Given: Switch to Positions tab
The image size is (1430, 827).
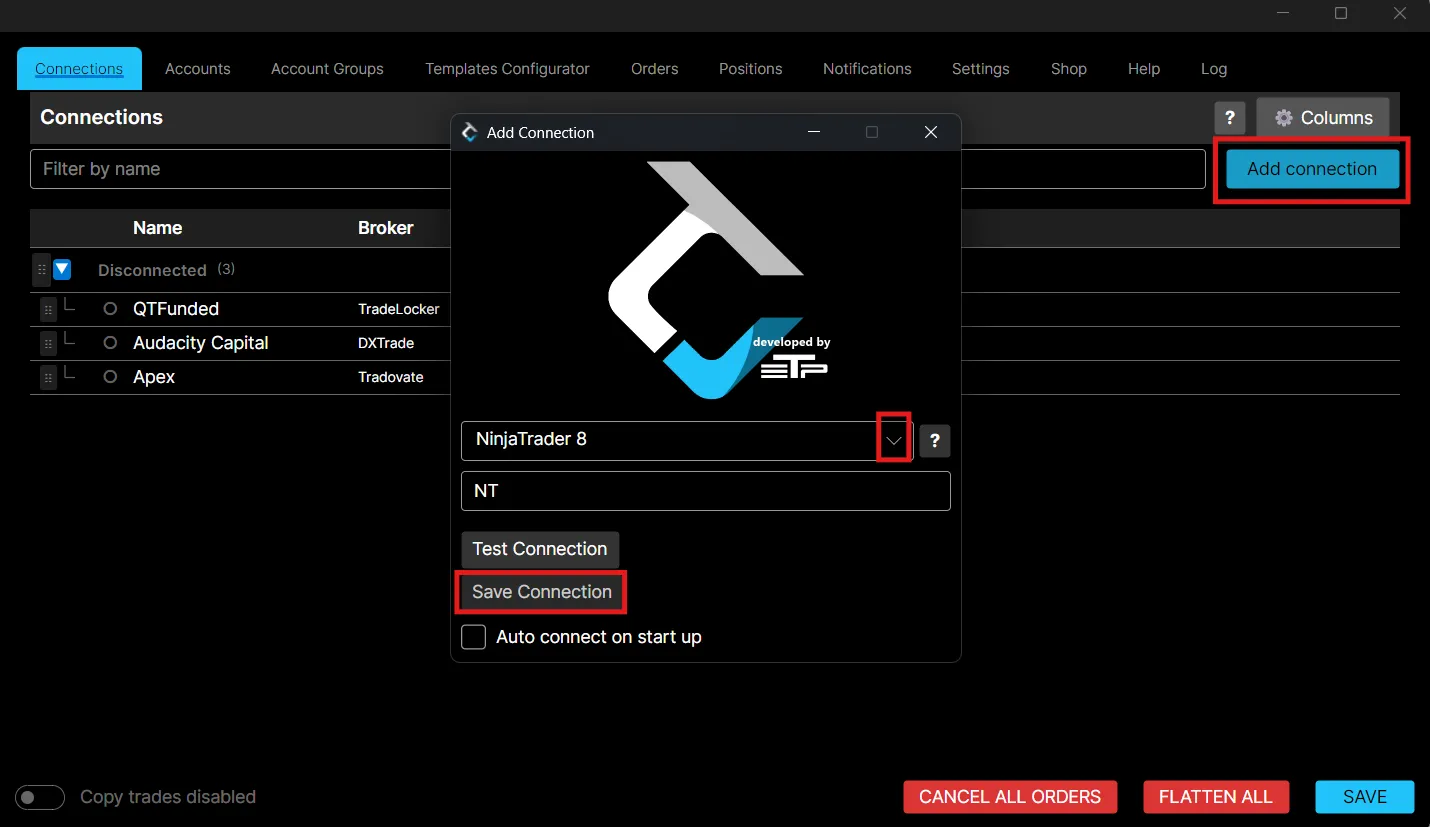Looking at the screenshot, I should 751,69.
